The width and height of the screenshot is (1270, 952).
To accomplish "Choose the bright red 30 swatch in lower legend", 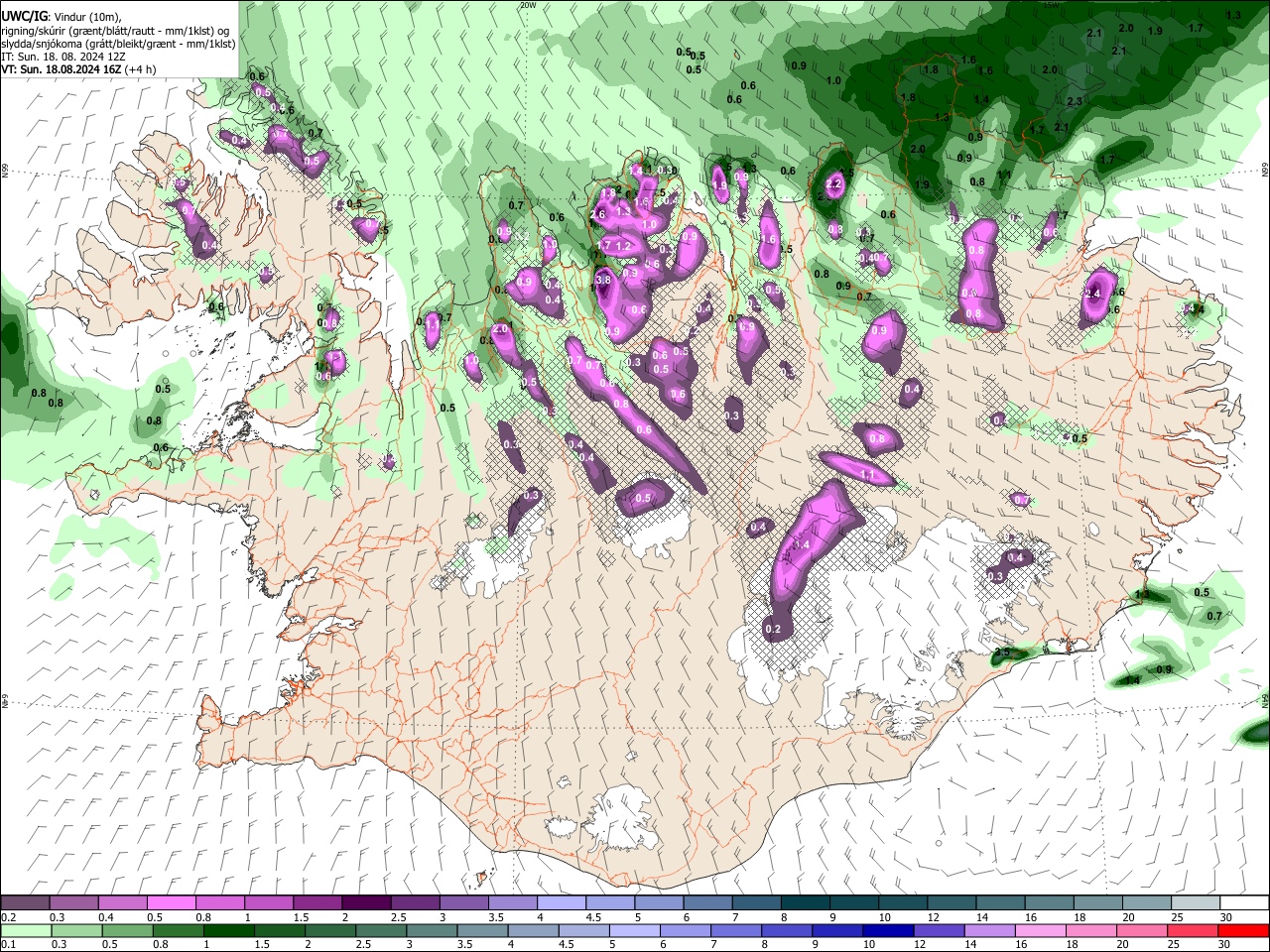I will click(1243, 931).
